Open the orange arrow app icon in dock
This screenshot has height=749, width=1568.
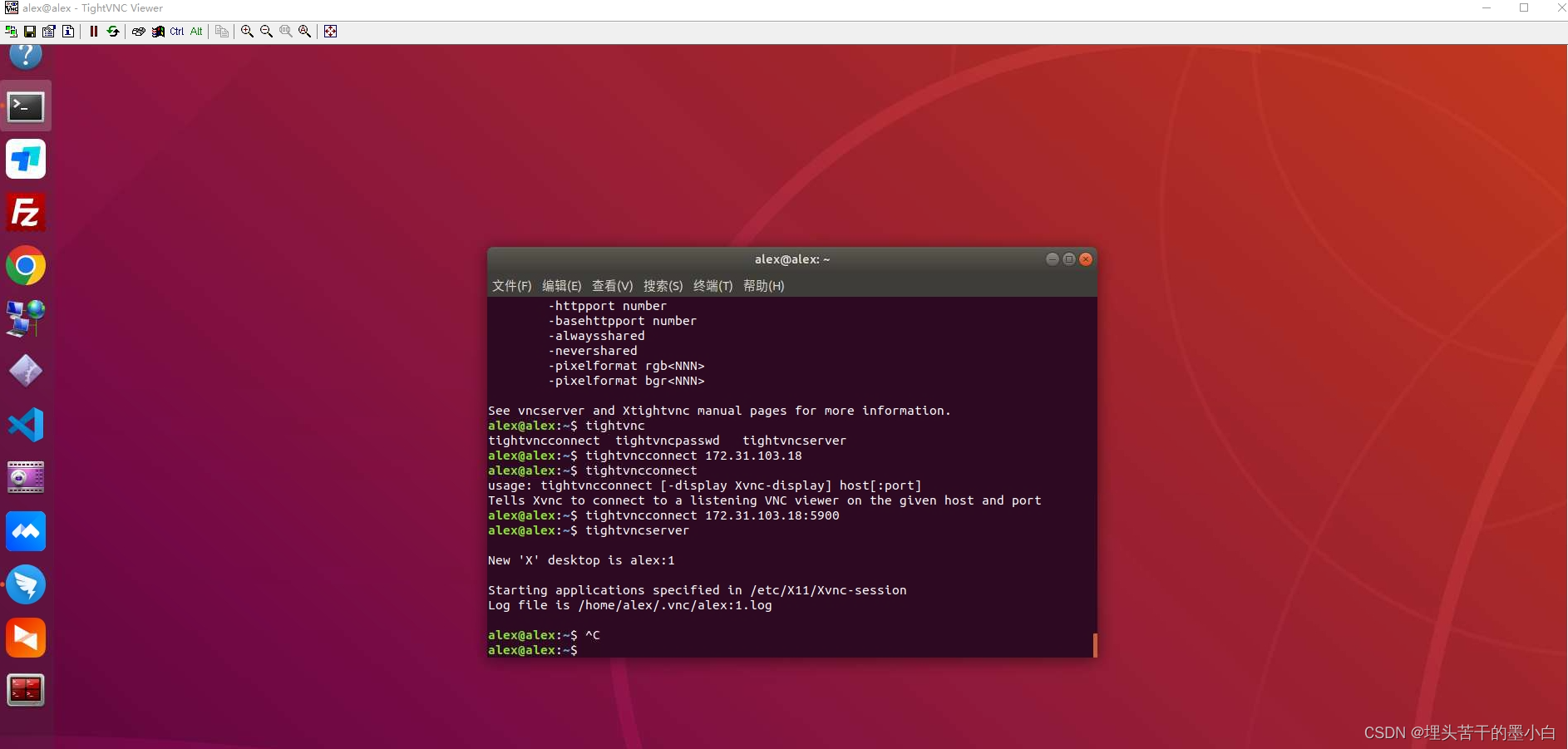(26, 638)
